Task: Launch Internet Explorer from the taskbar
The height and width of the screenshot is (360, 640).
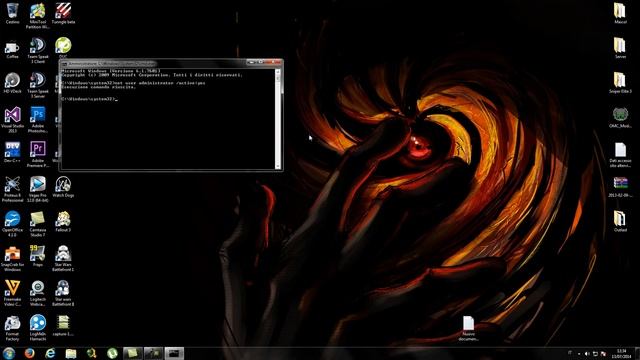Action: [50, 353]
